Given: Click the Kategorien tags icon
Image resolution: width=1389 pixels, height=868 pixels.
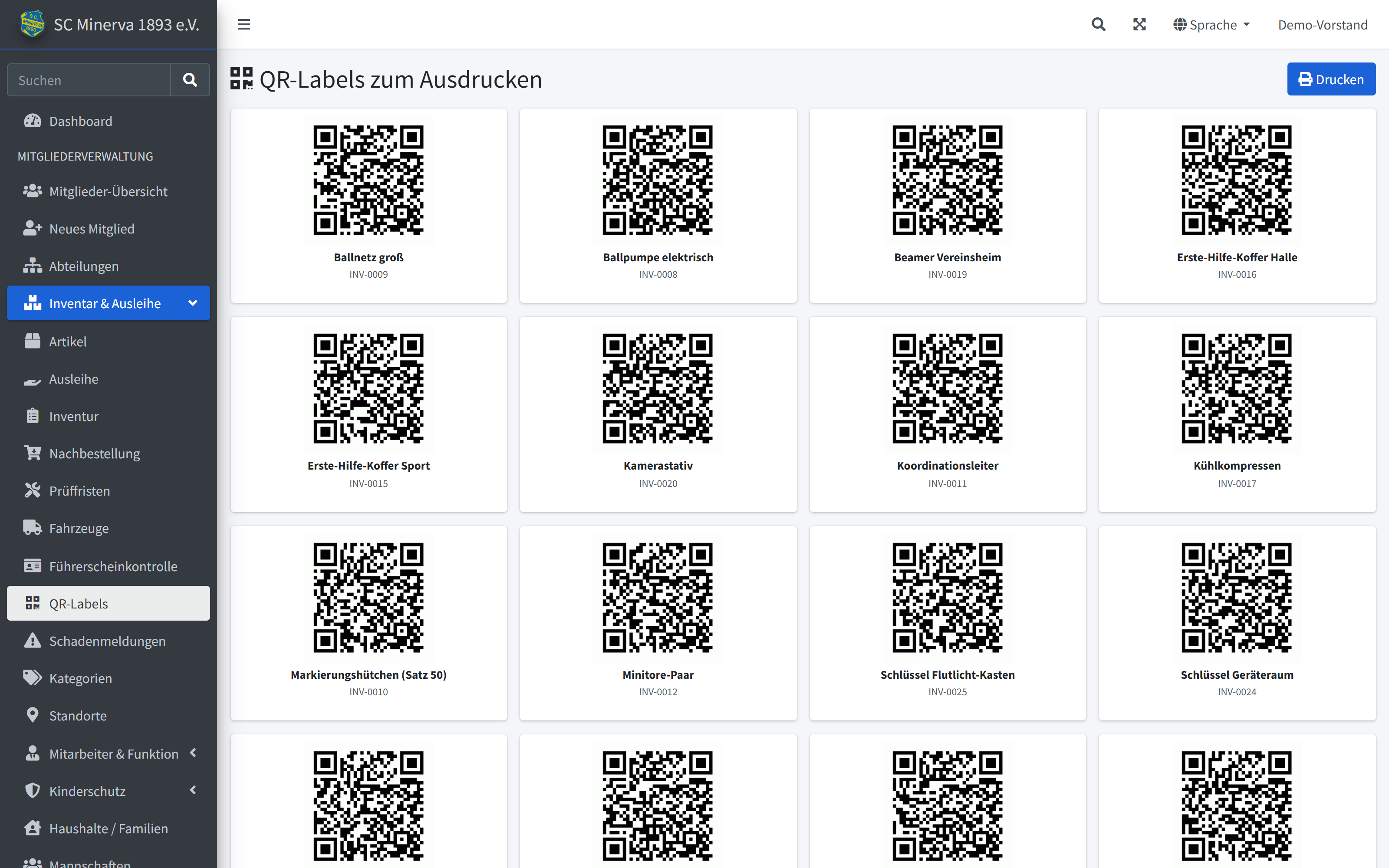Looking at the screenshot, I should click(x=33, y=677).
